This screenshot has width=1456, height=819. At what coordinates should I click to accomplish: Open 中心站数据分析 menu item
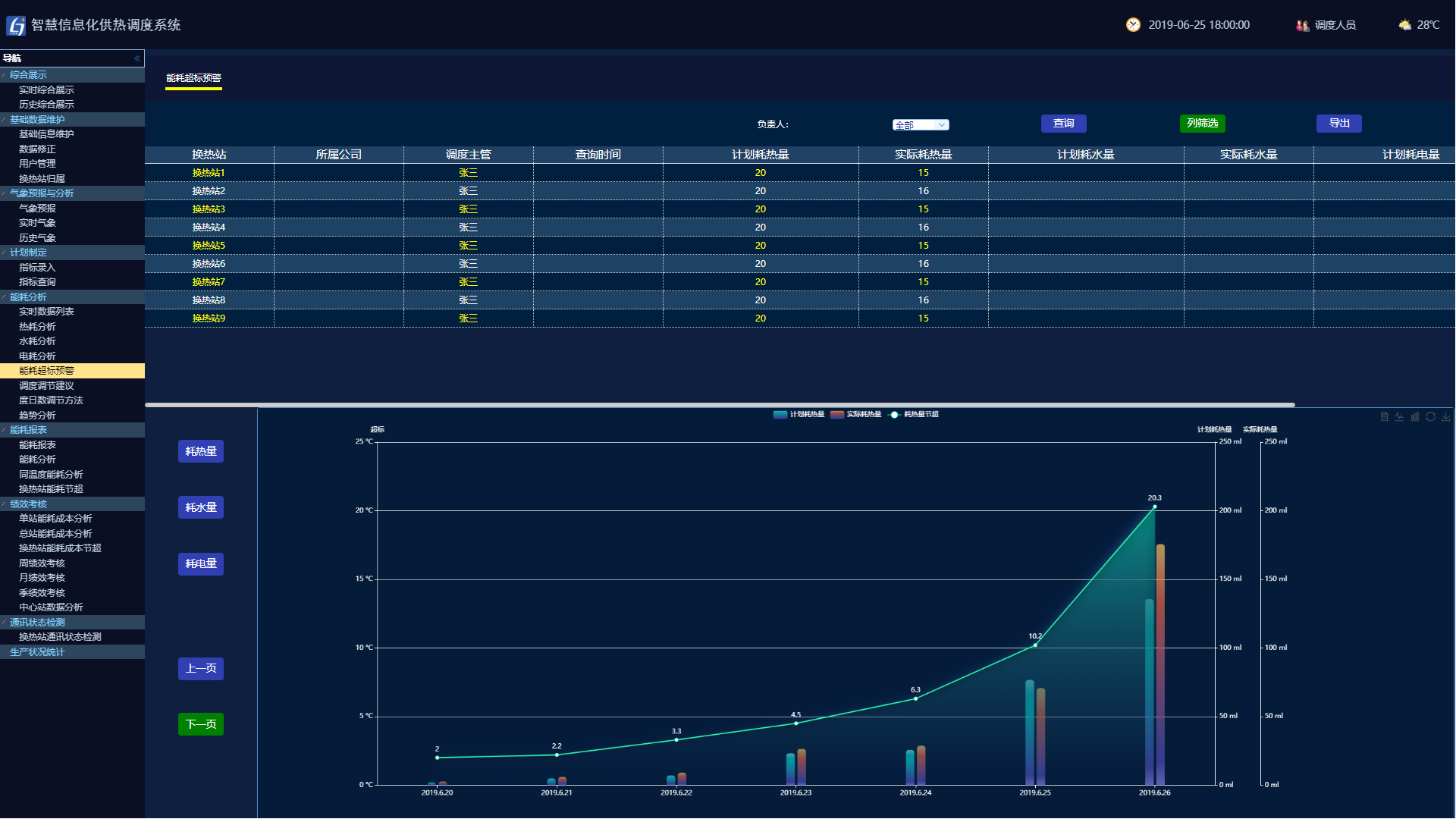51,607
